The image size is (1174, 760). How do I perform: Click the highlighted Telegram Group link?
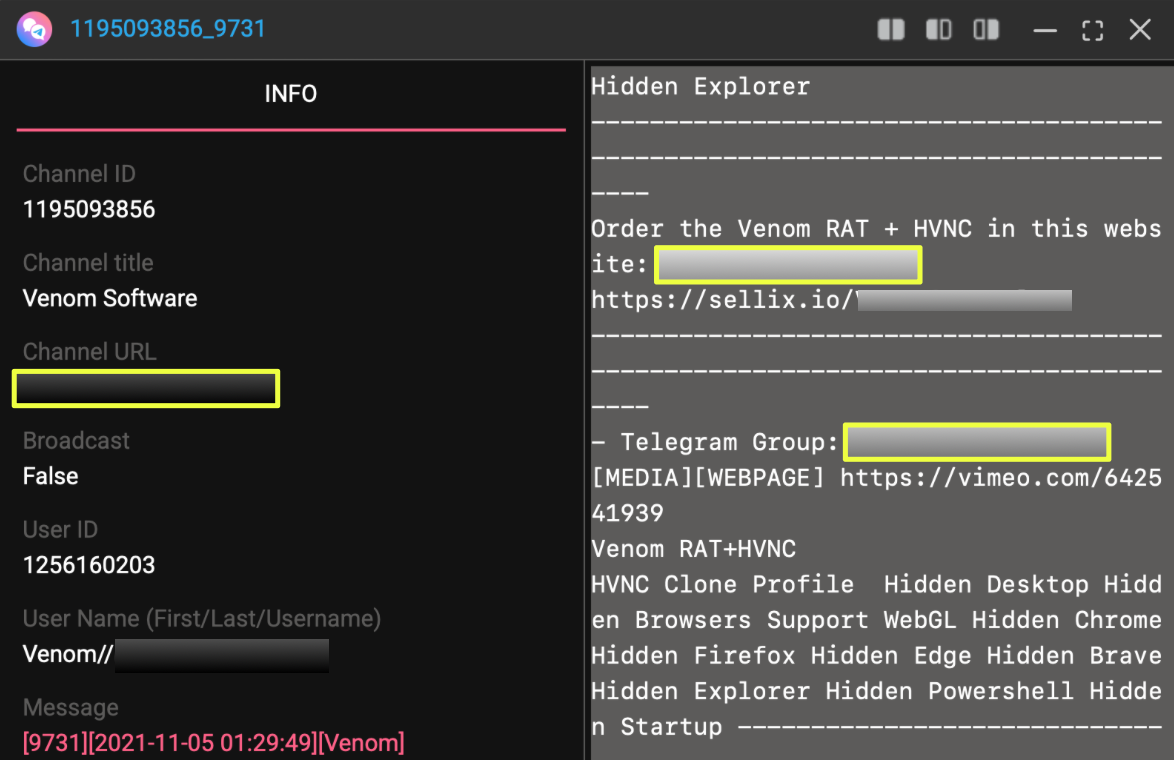click(976, 442)
